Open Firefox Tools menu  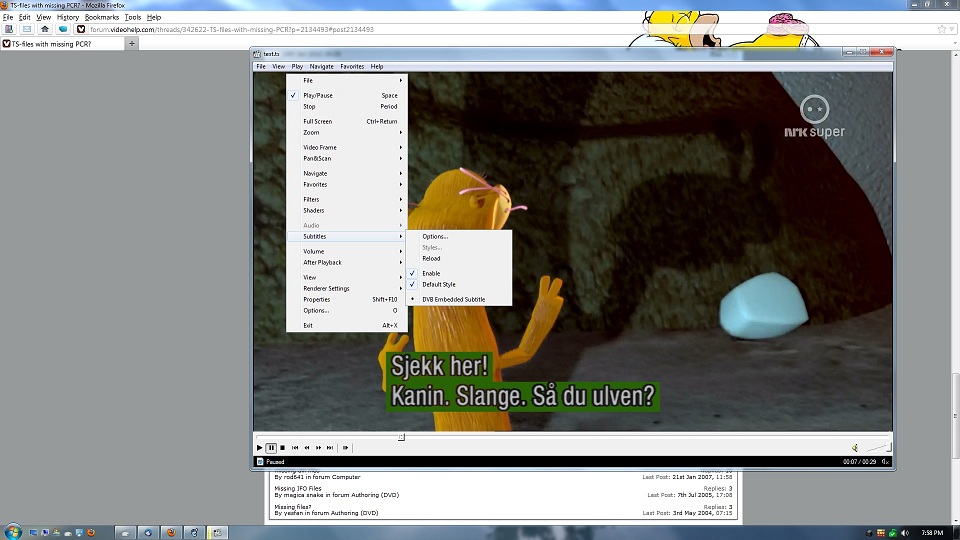tap(133, 17)
